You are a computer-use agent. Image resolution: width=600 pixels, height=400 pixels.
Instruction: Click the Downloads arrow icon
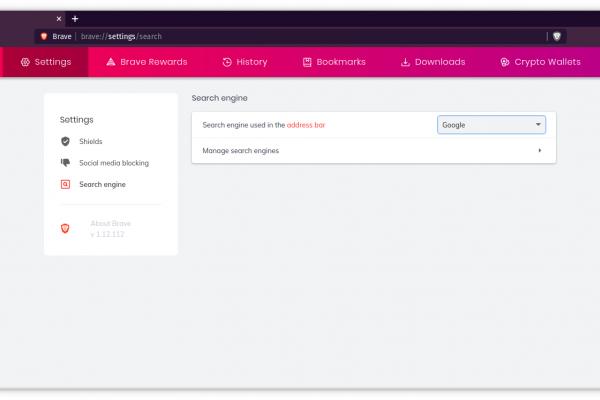click(x=405, y=62)
